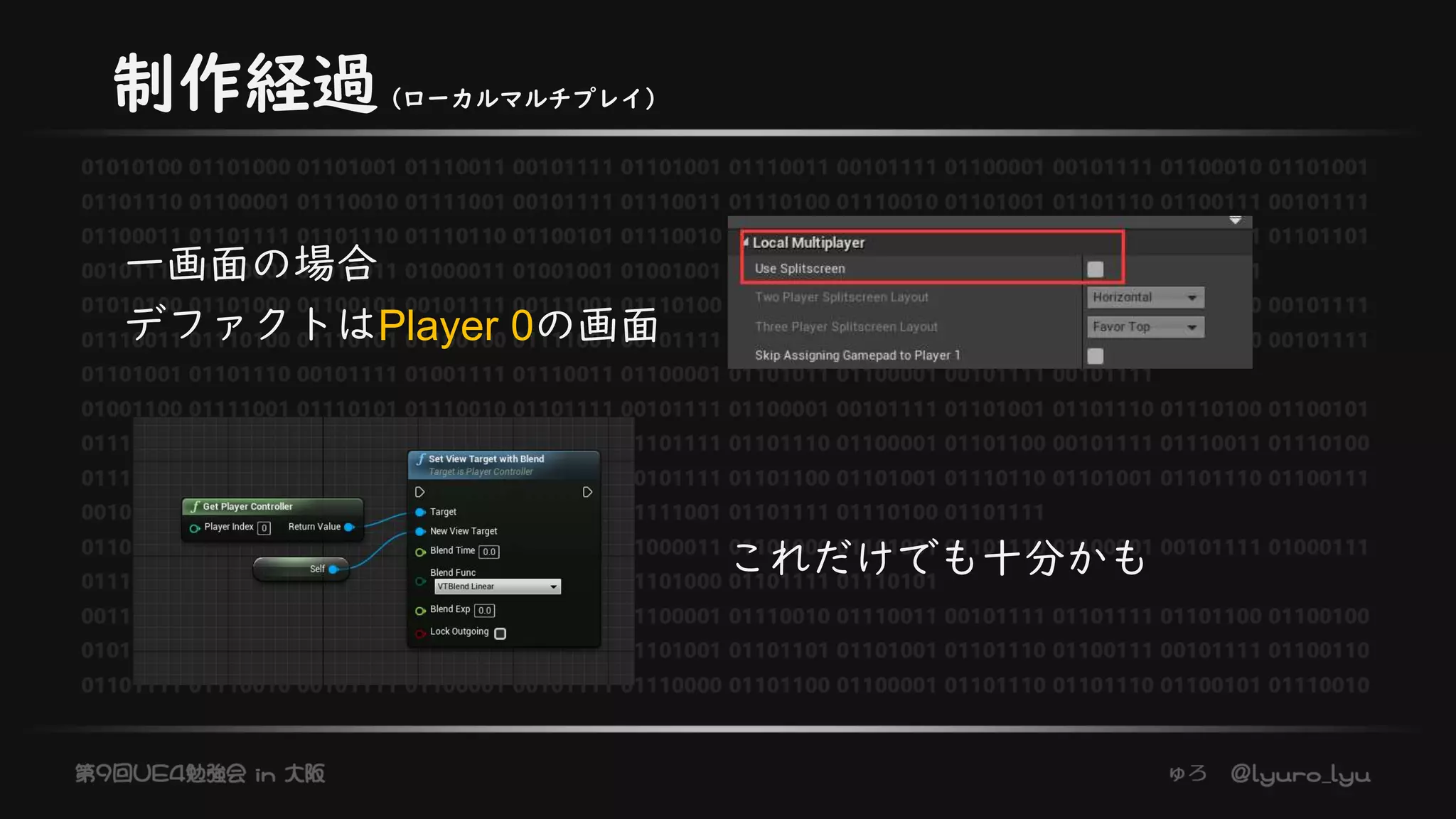This screenshot has width=1456, height=819.
Task: Click the Target input pin
Action: coord(420,512)
